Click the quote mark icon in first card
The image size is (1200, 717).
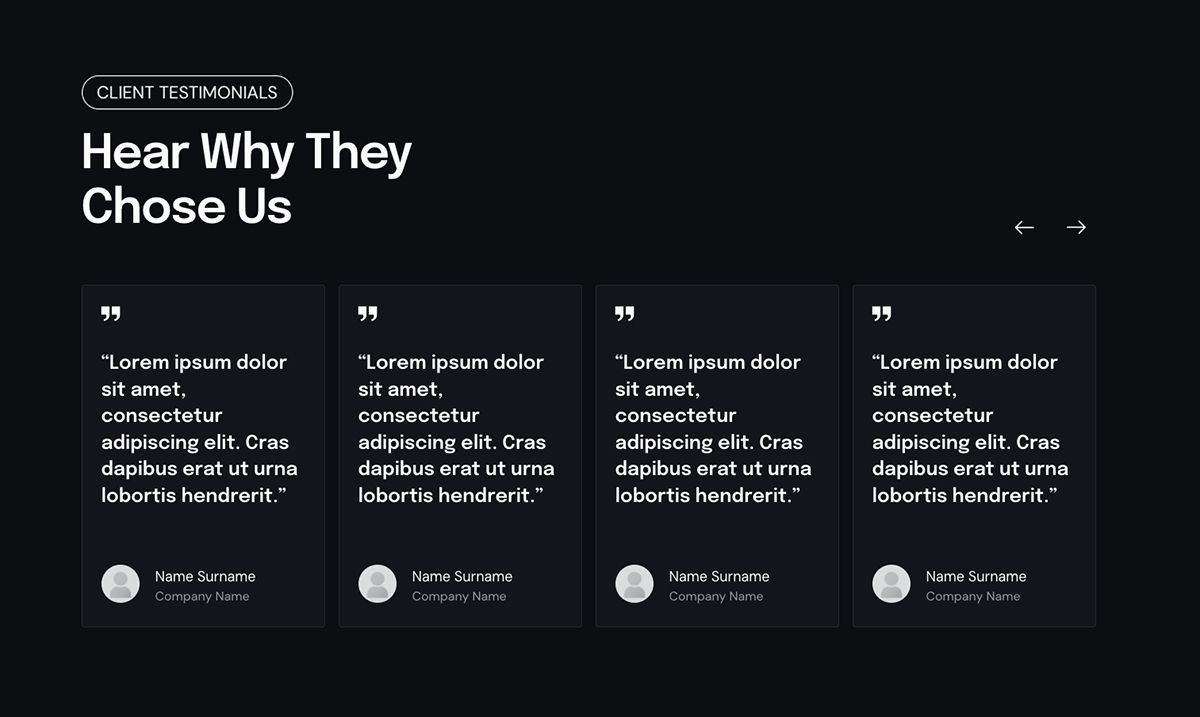pos(111,314)
